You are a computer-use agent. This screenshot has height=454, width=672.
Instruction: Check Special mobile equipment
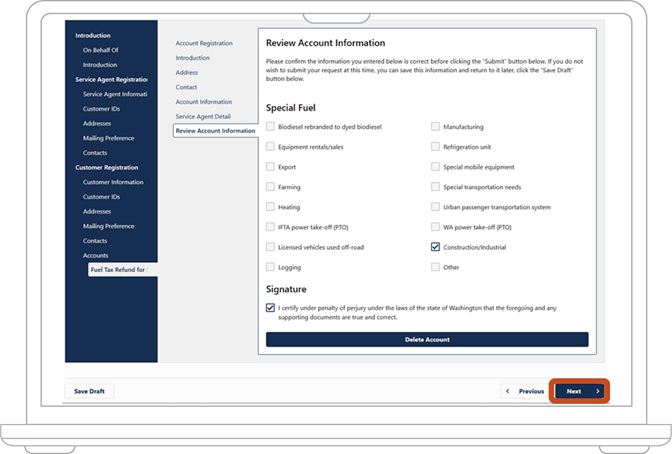click(x=435, y=166)
